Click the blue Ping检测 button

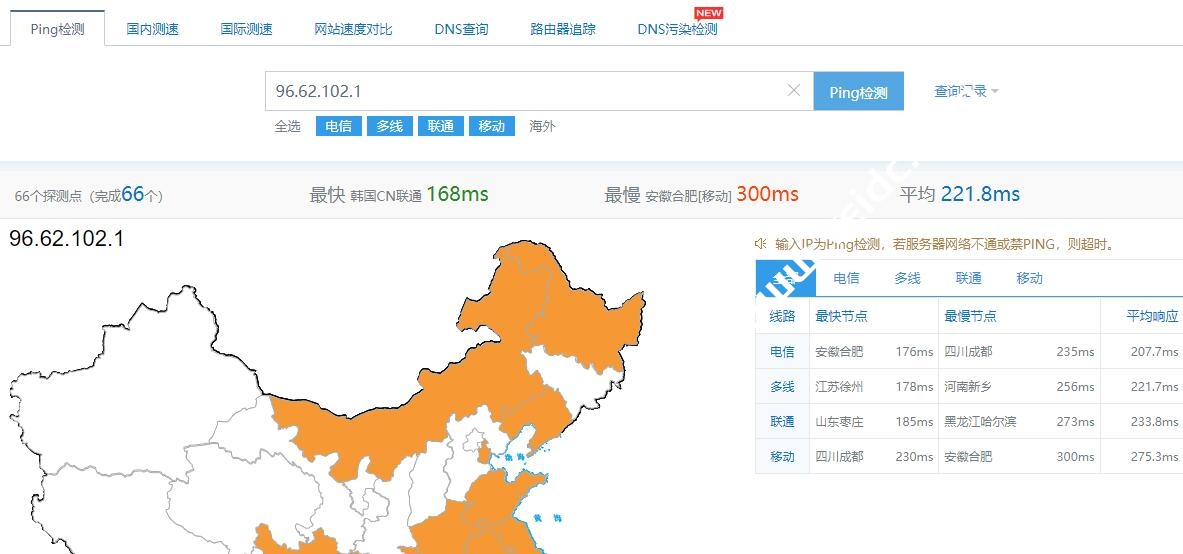[x=859, y=91]
